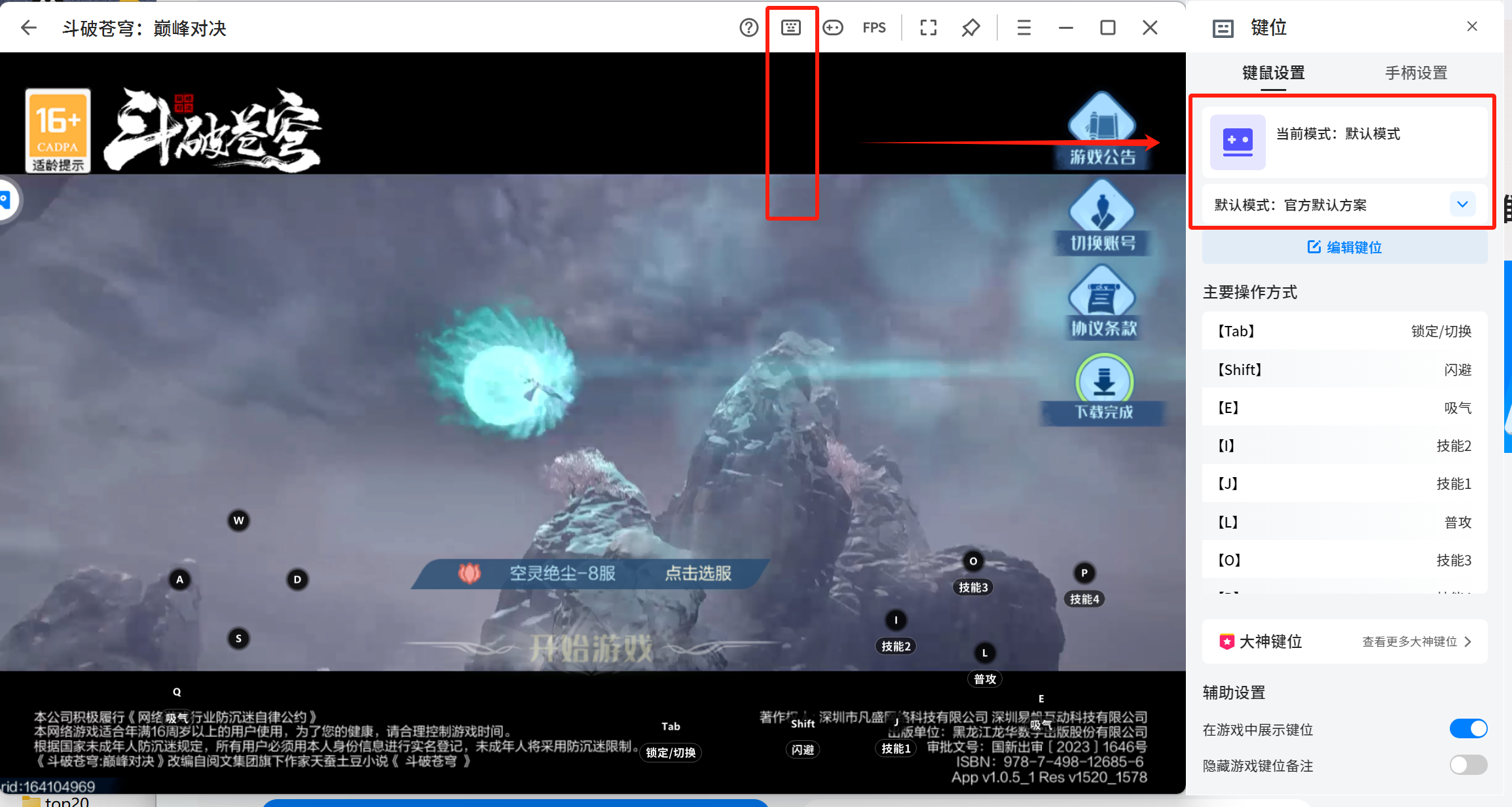Screen dimensions: 1512x807
Task: Switch to the 键鼠设置 tab
Action: 1274,73
